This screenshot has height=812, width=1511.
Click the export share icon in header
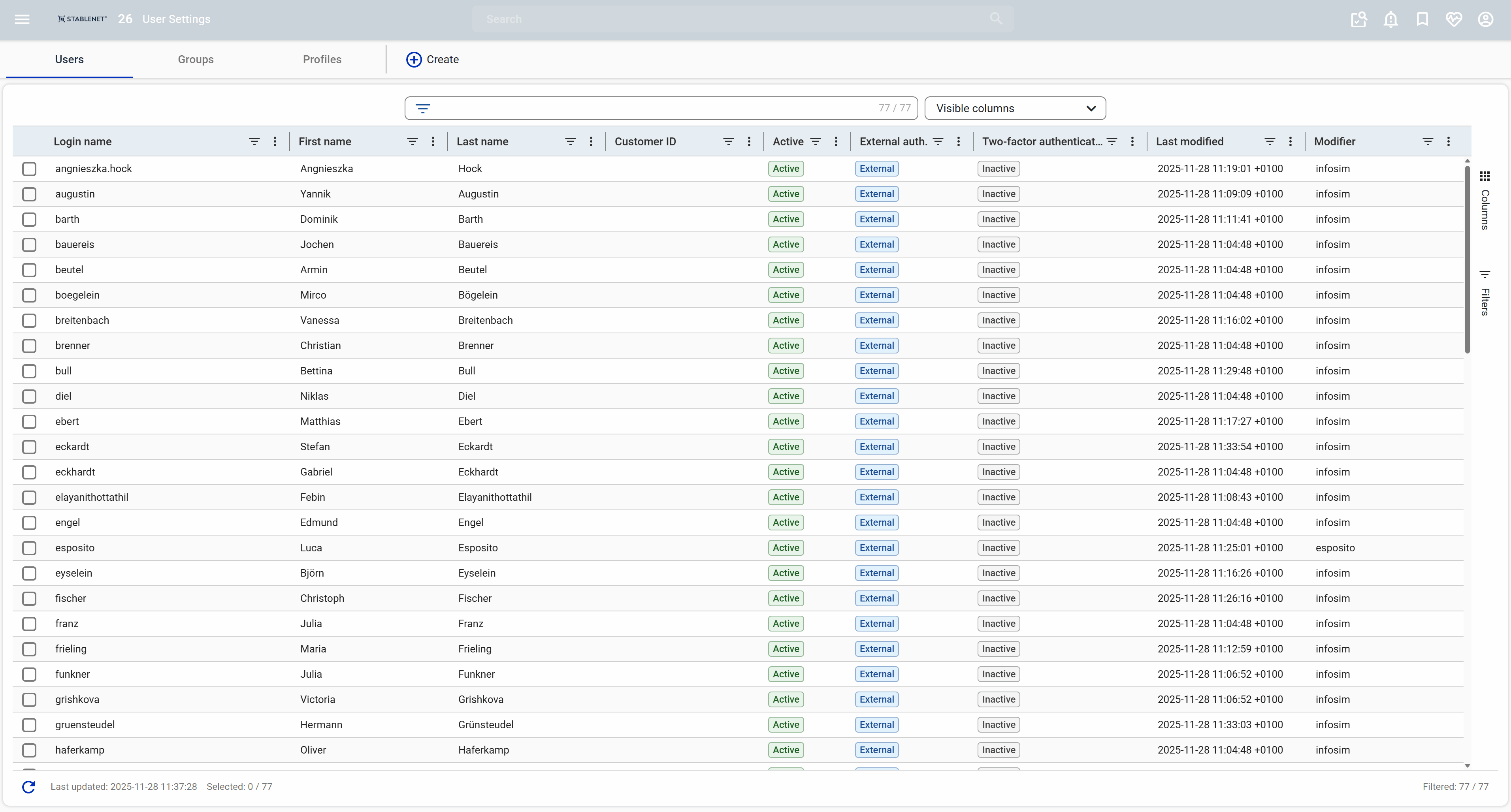coord(1358,19)
